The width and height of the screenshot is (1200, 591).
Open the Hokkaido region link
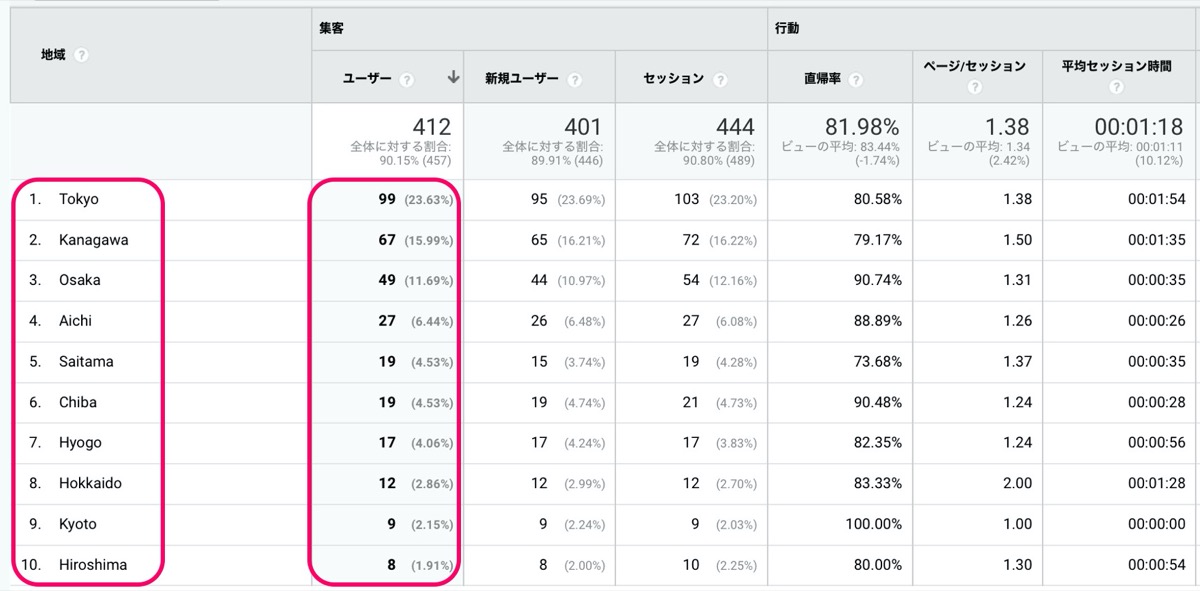[90, 483]
